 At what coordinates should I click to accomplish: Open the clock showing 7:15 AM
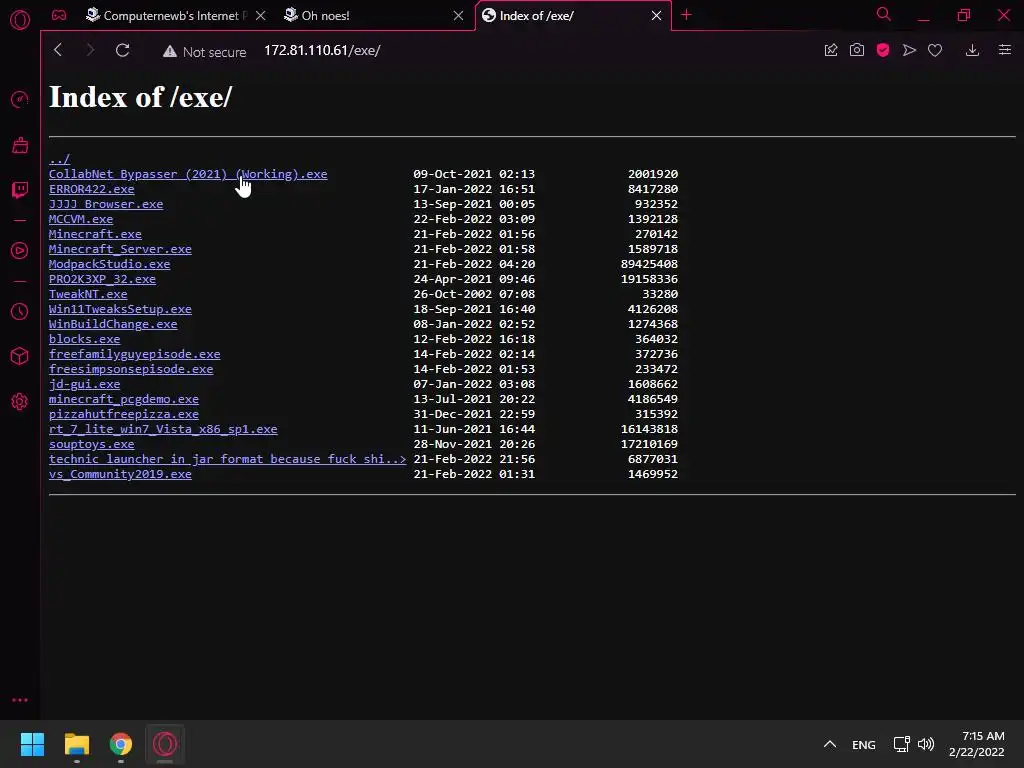point(976,744)
